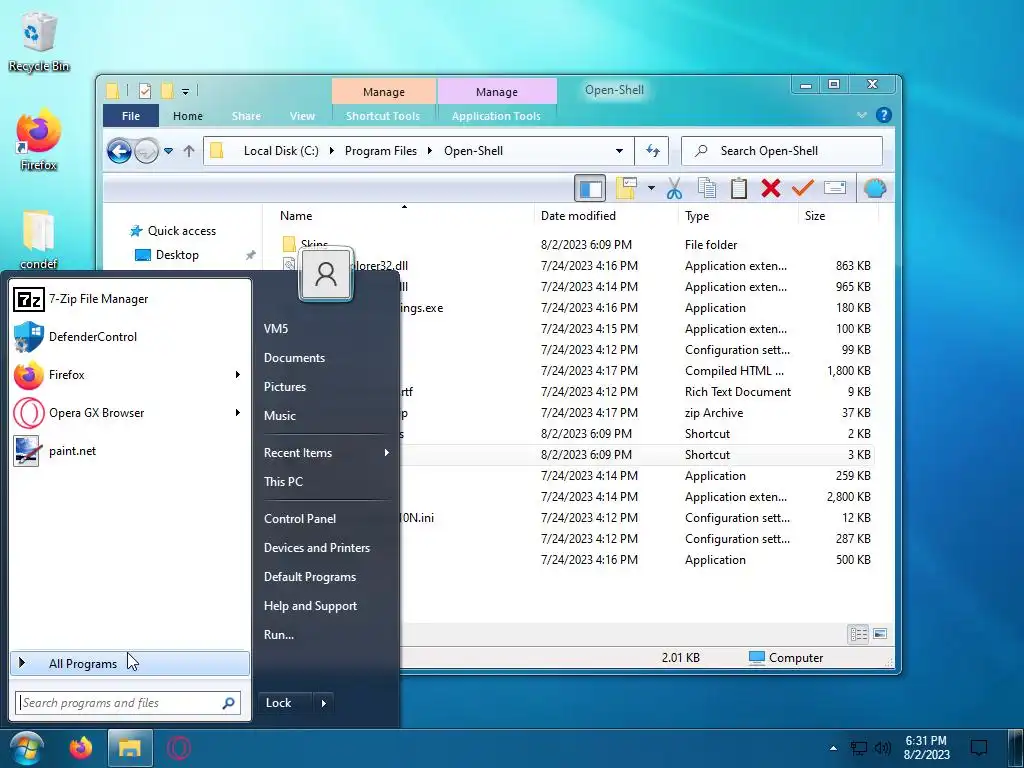The height and width of the screenshot is (768, 1024).
Task: Go up one folder level arrow
Action: pyautogui.click(x=189, y=152)
